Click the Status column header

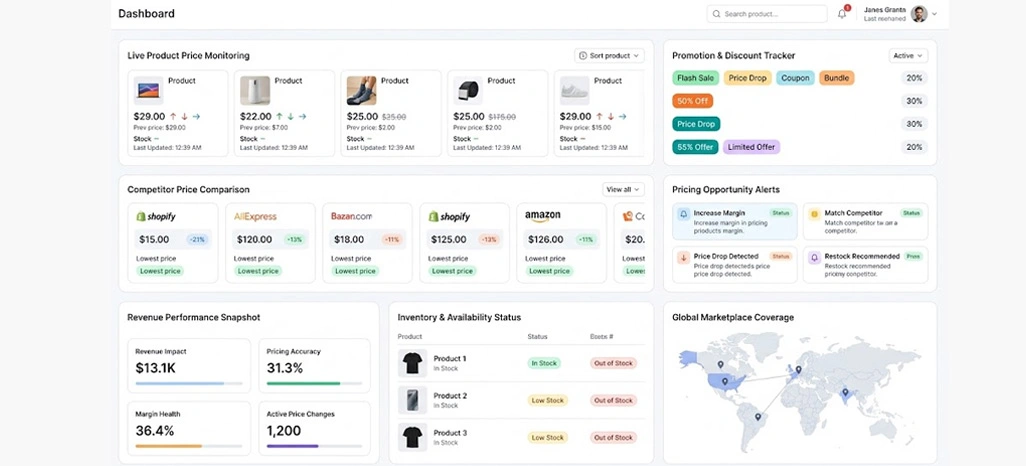[537, 336]
